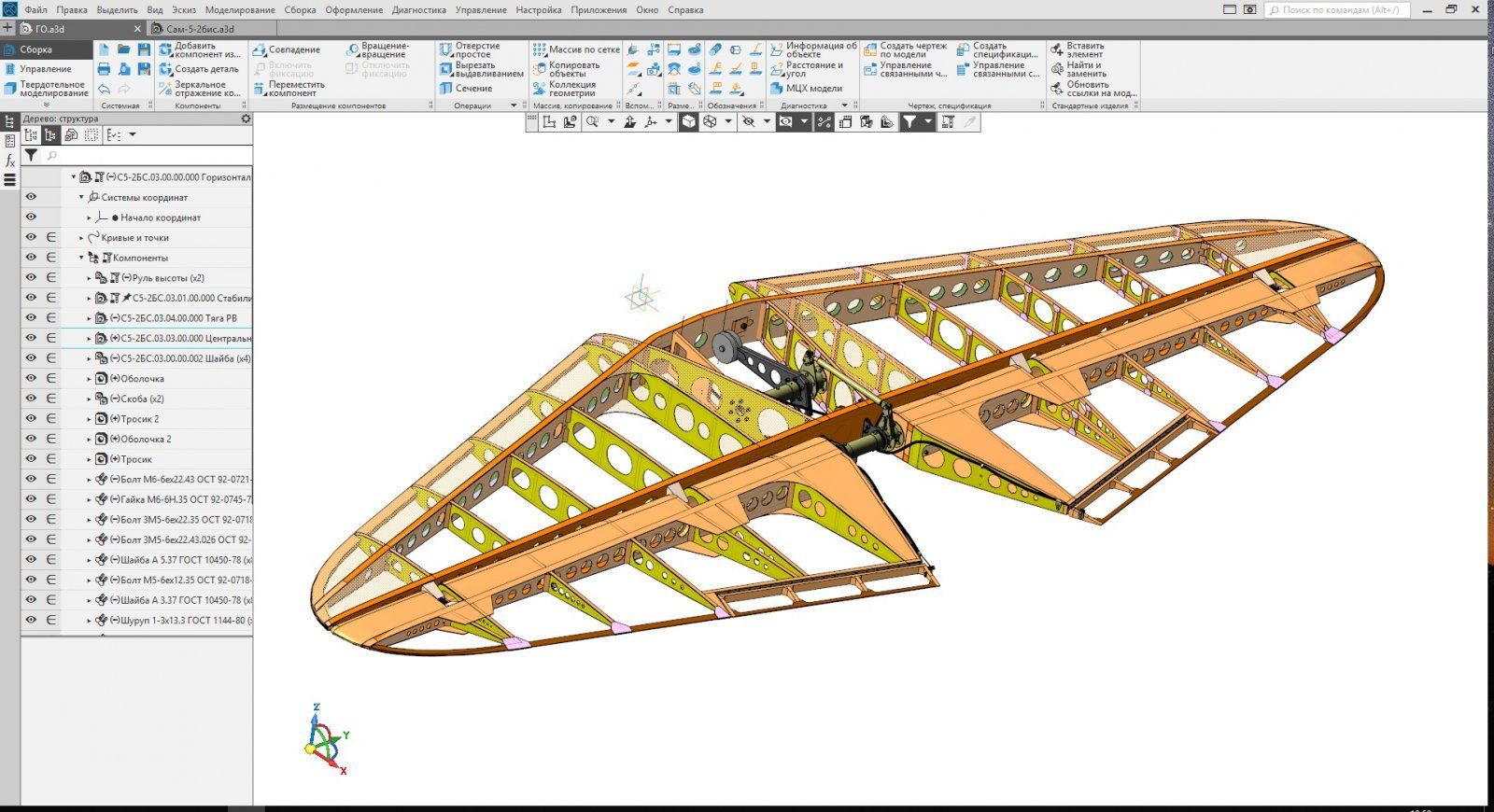Toggle visibility of Кривые и точки
This screenshot has height=812, width=1494.
pyautogui.click(x=31, y=237)
